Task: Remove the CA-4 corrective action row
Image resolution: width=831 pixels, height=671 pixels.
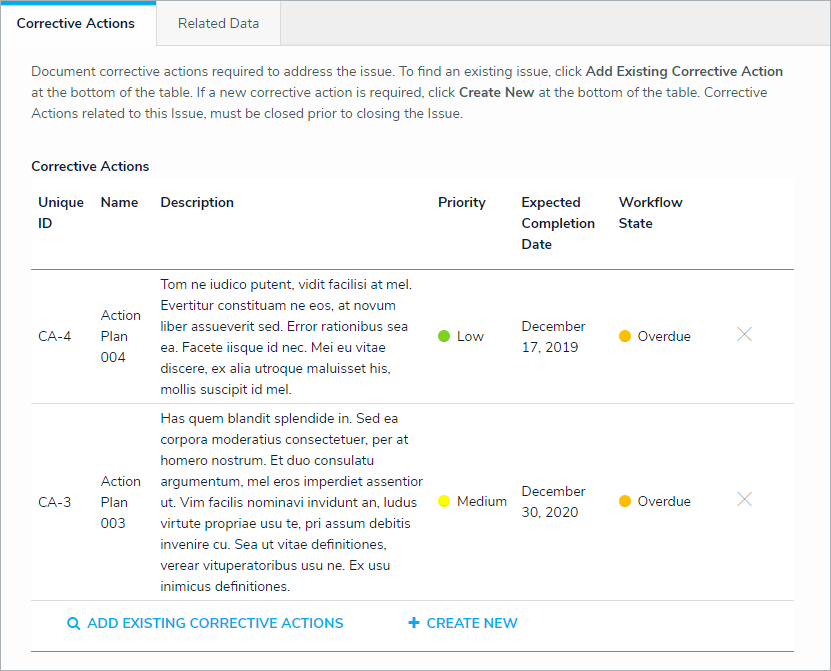Action: click(x=744, y=335)
